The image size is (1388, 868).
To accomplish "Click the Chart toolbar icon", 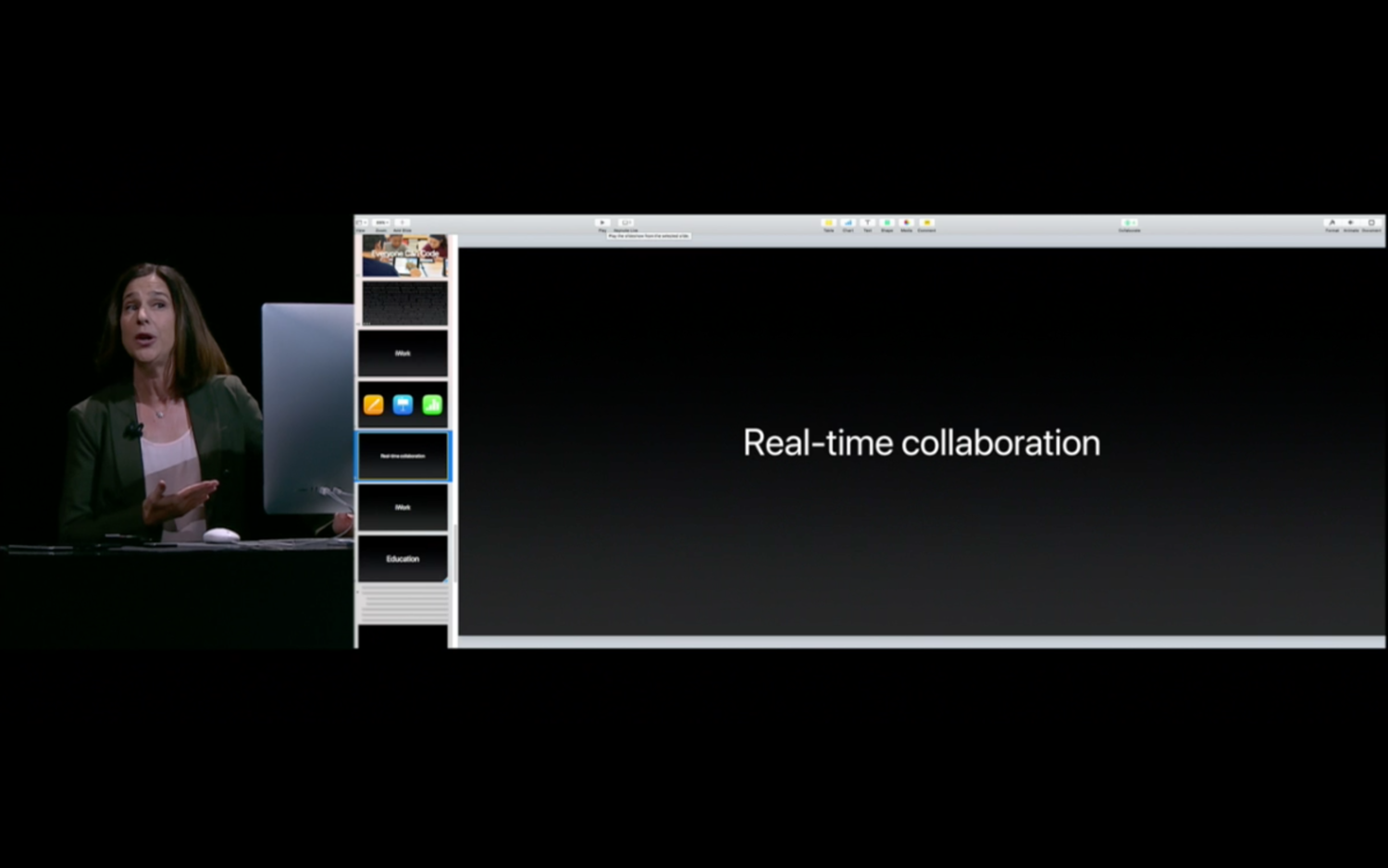I will (848, 223).
